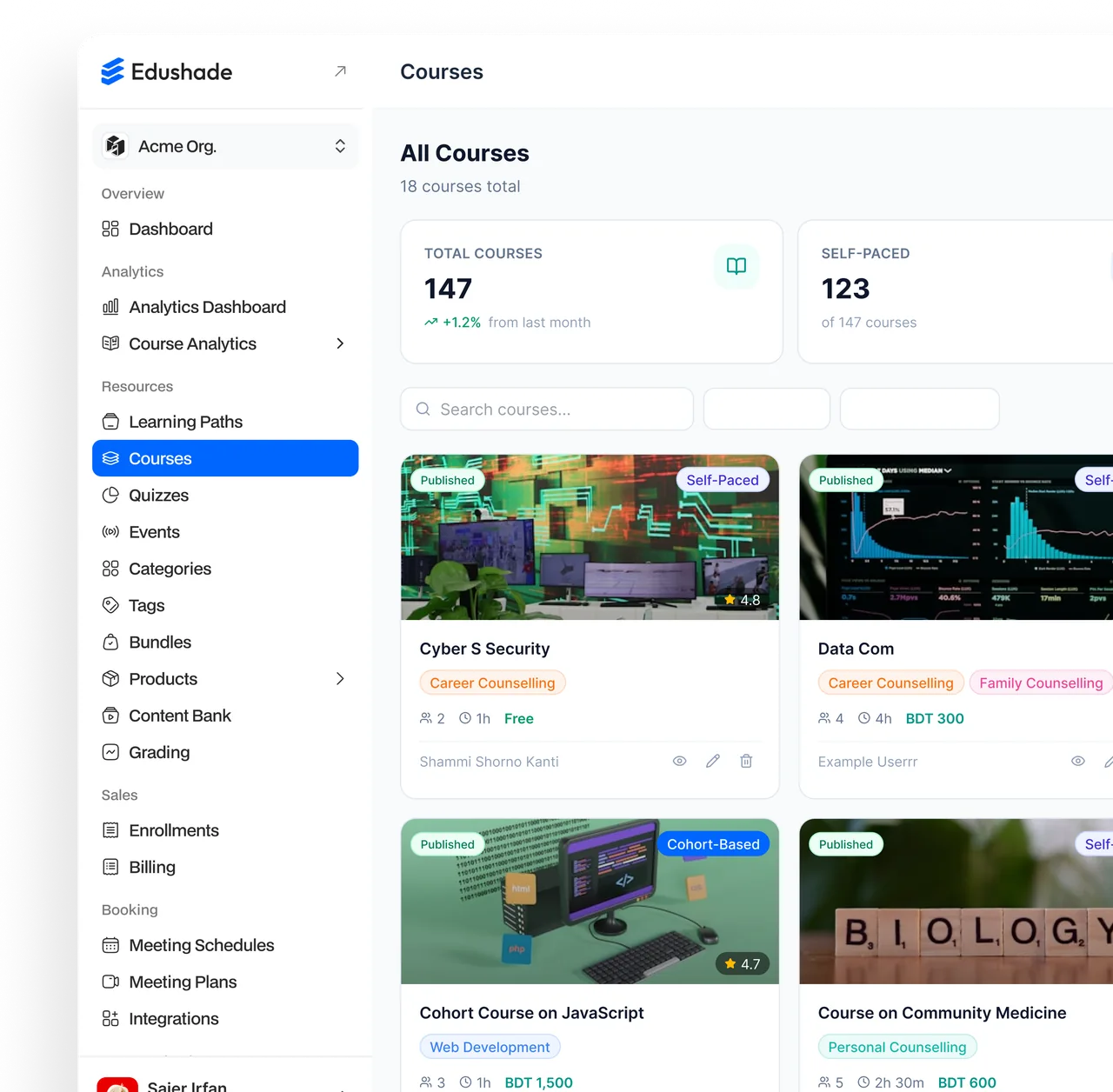Viewport: 1113px width, 1092px height.
Task: Open the Acme Org. organization switcher
Action: 225,146
